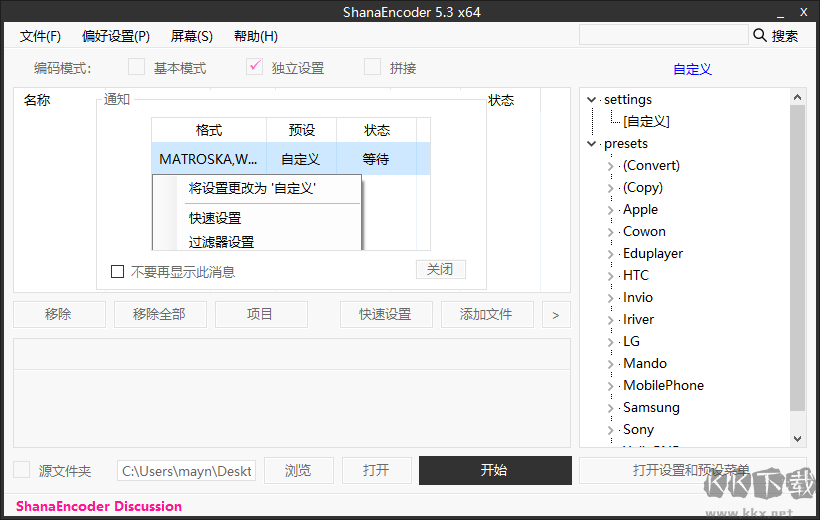Expand the Invio preset folder
This screenshot has height=520, width=820.
pos(610,298)
